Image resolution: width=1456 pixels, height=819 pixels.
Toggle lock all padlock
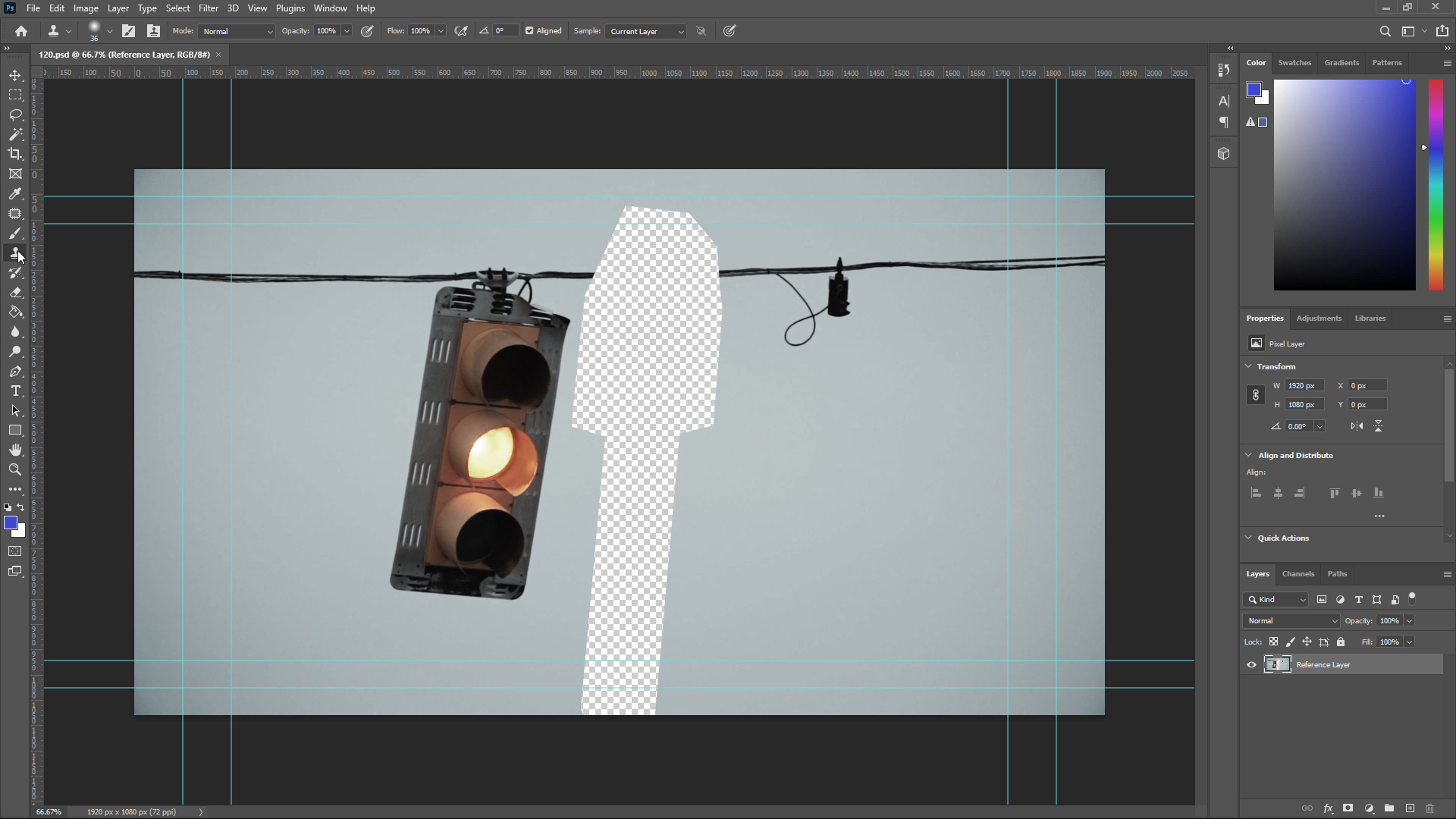coord(1341,642)
